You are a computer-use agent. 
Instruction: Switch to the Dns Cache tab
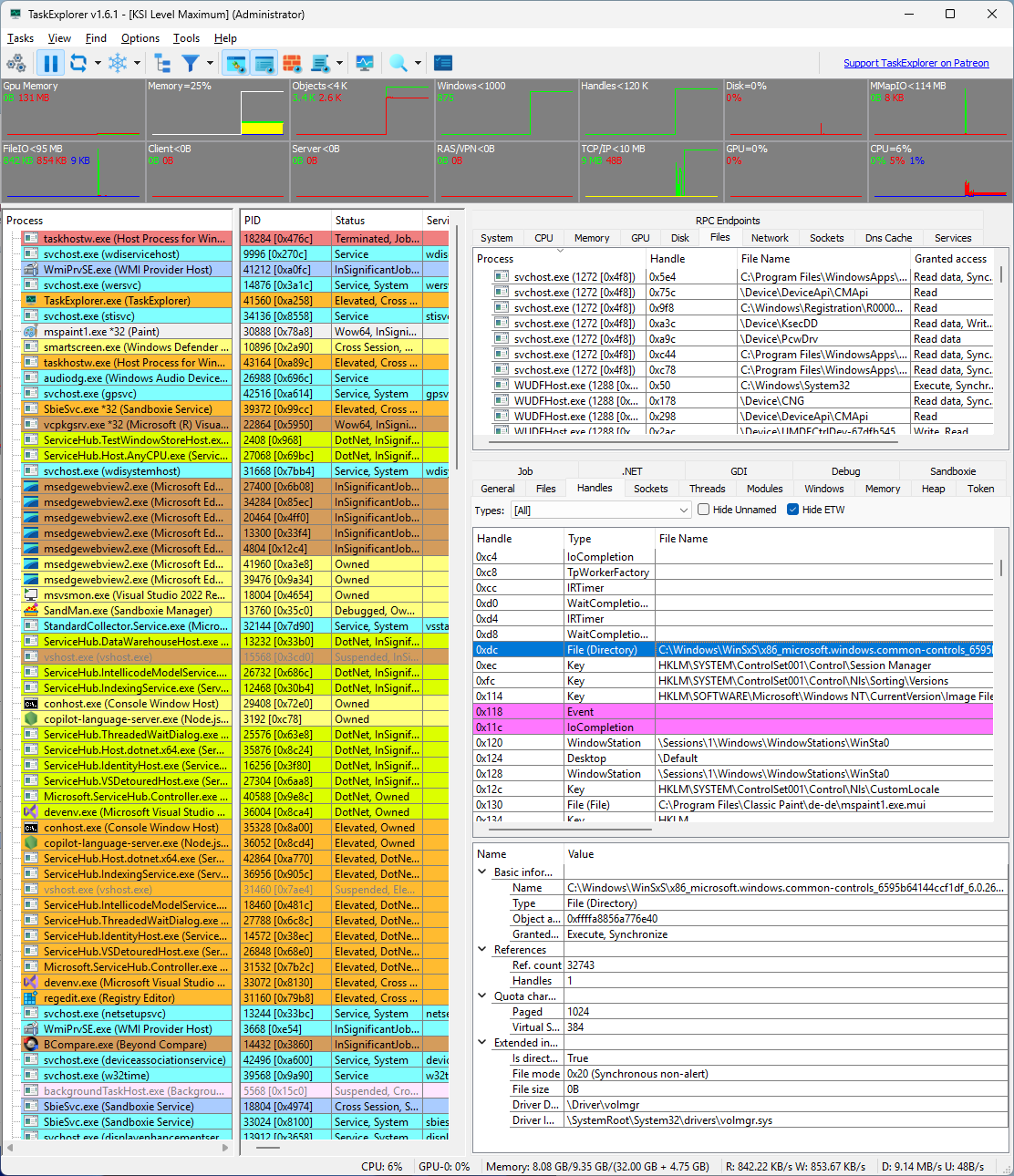tap(887, 237)
